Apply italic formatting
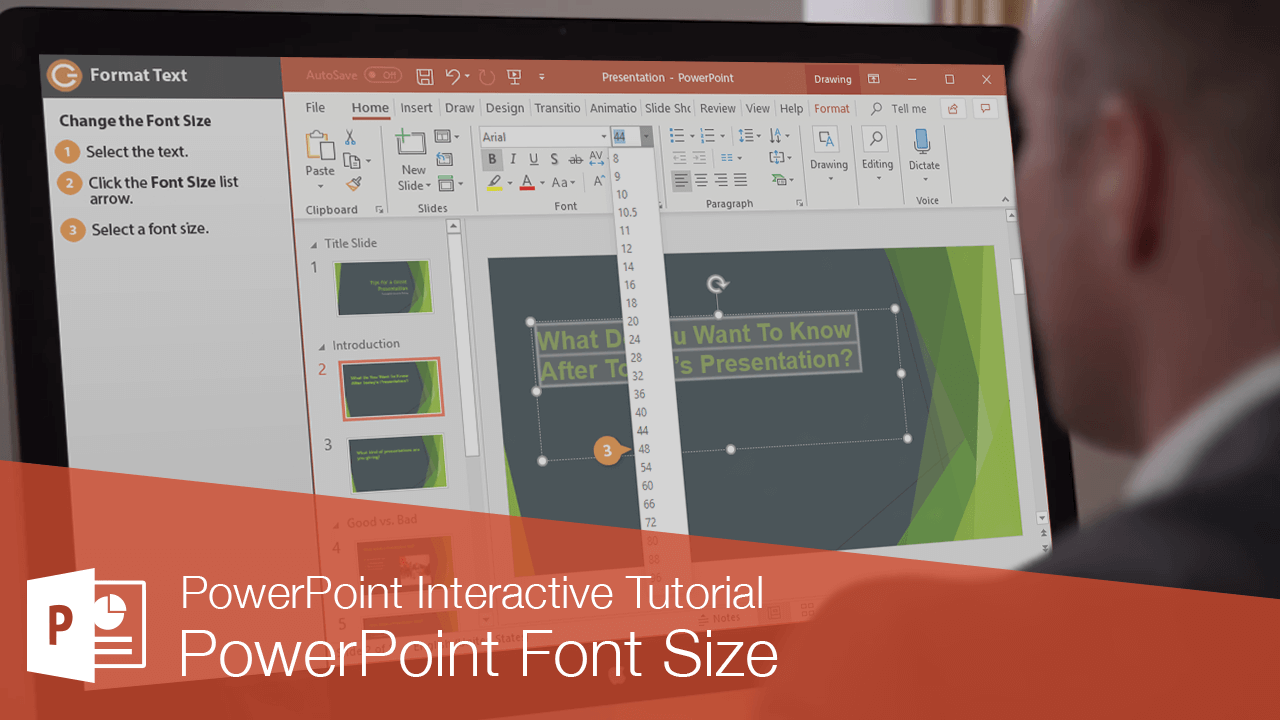The image size is (1280, 720). (x=512, y=159)
